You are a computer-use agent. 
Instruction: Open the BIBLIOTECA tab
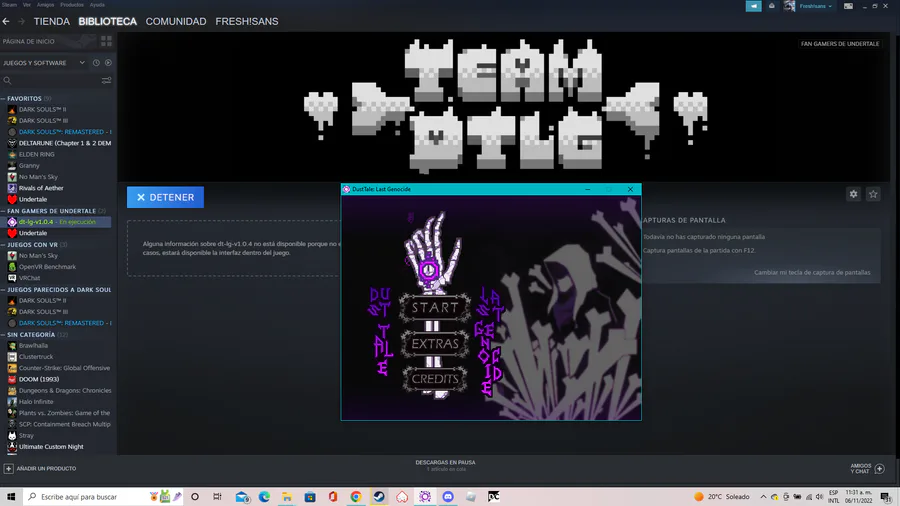107,21
